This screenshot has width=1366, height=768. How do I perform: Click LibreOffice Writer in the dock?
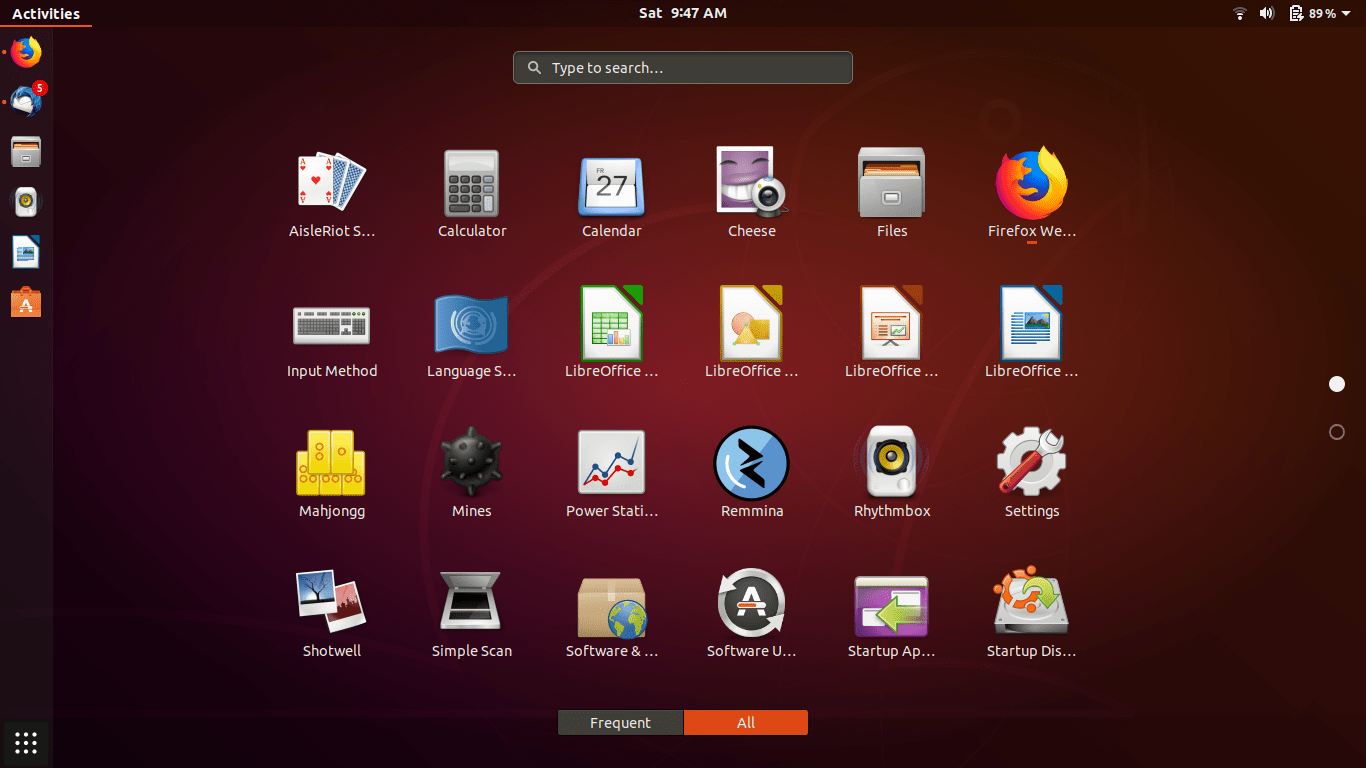26,252
